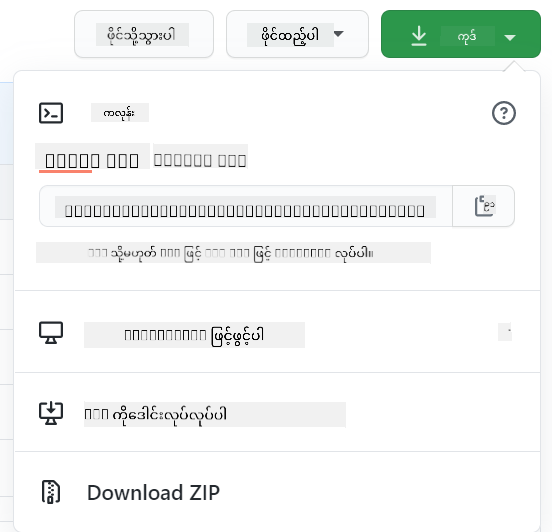
Task: Click the Add file dropdown arrow
Action: pos(338,34)
